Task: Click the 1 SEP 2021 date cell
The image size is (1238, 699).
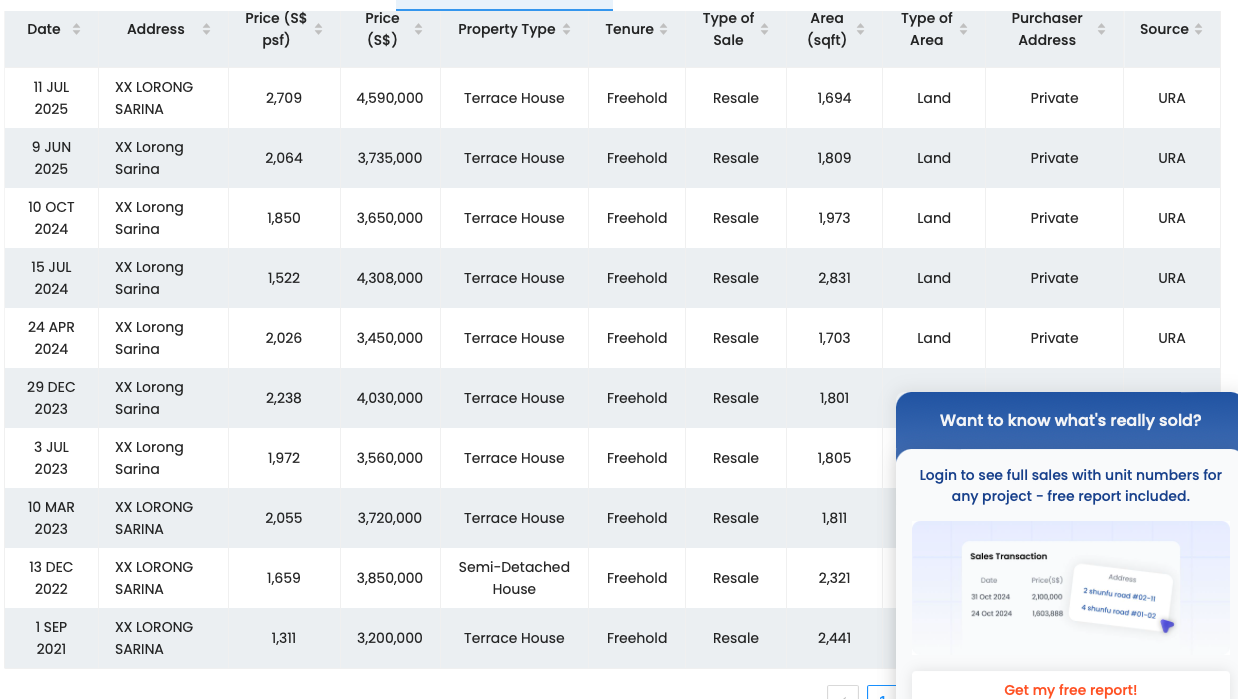Action: pyautogui.click(x=51, y=638)
